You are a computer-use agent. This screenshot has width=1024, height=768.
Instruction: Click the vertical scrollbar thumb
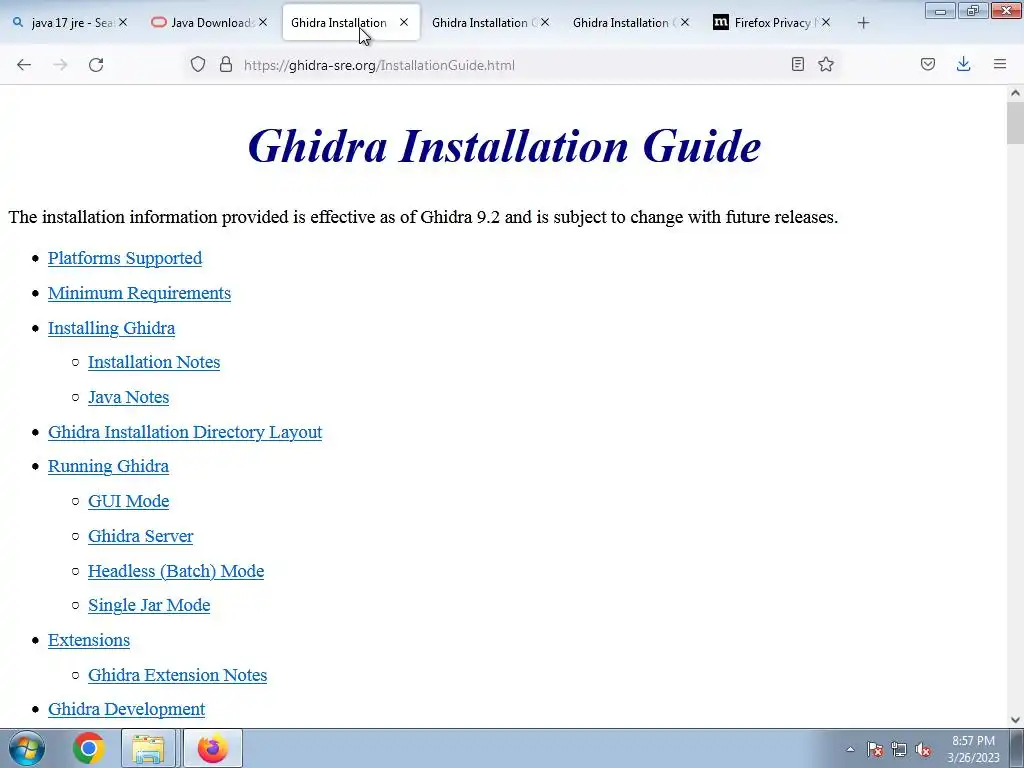[x=1015, y=123]
